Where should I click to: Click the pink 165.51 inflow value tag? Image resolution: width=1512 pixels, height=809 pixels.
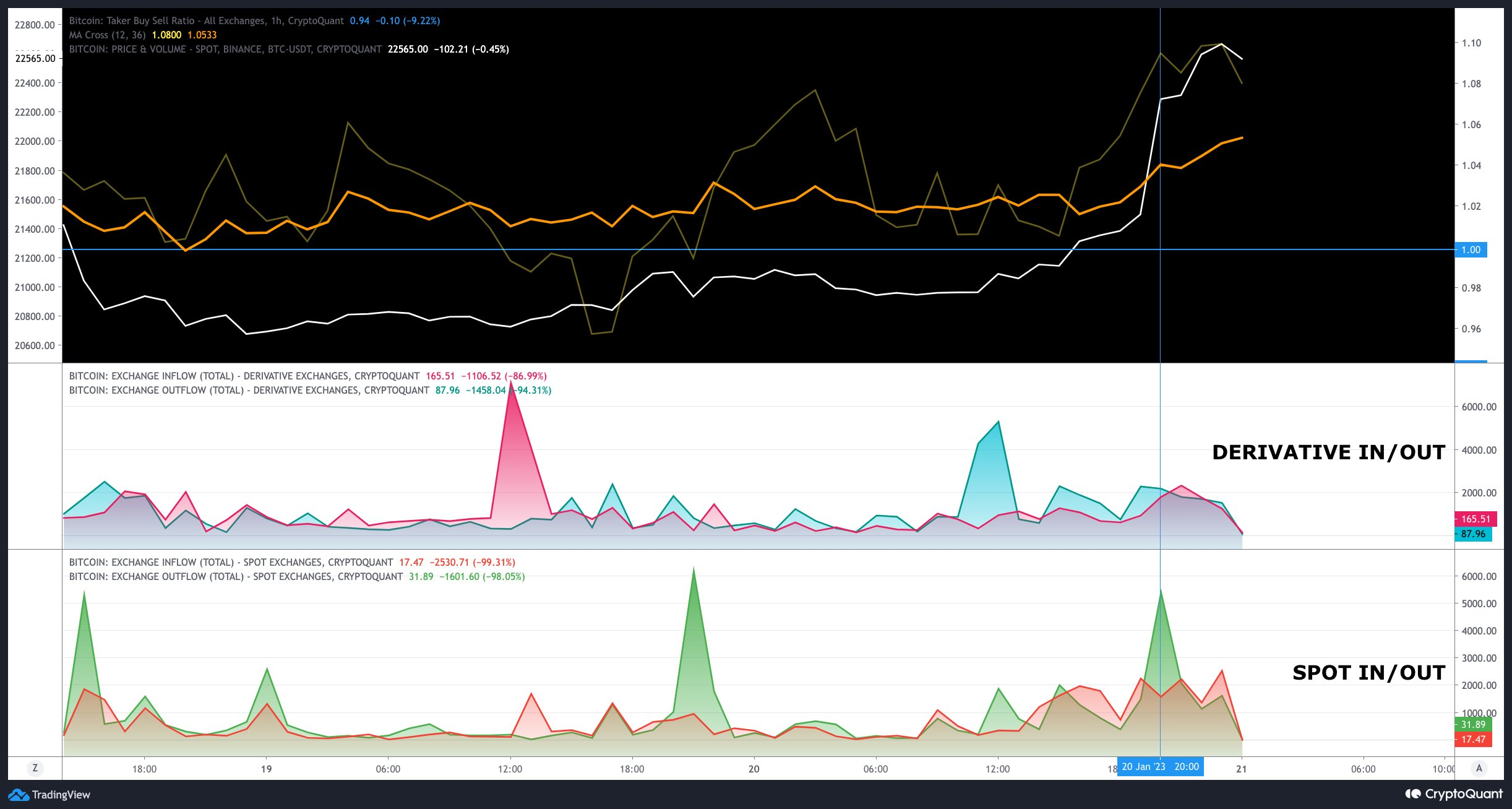click(1475, 519)
